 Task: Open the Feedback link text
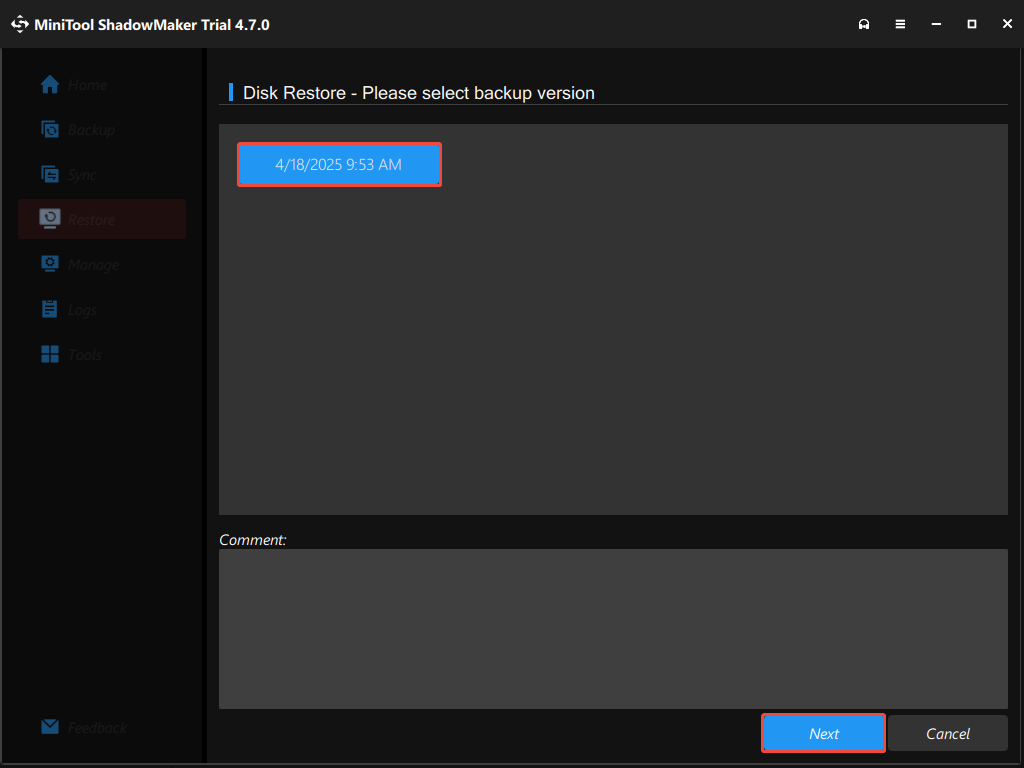pyautogui.click(x=97, y=728)
